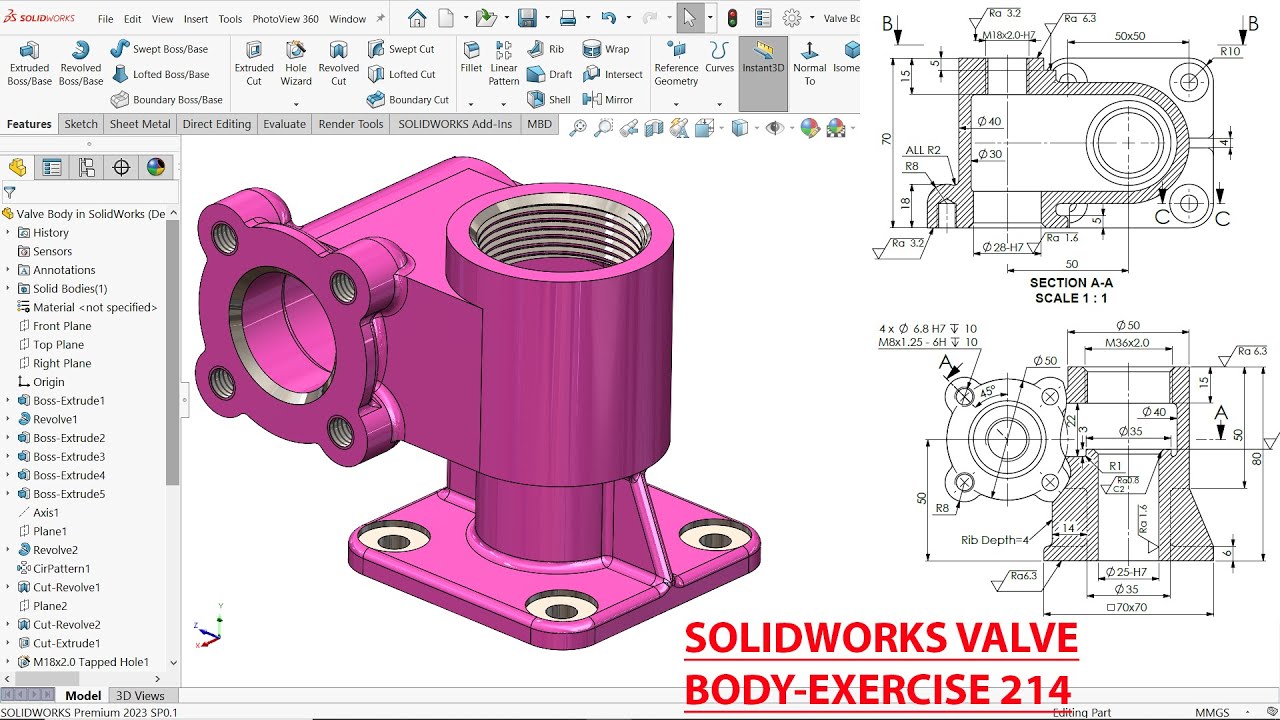
Task: Click the Extruded Boss/Base tool
Action: 29,64
